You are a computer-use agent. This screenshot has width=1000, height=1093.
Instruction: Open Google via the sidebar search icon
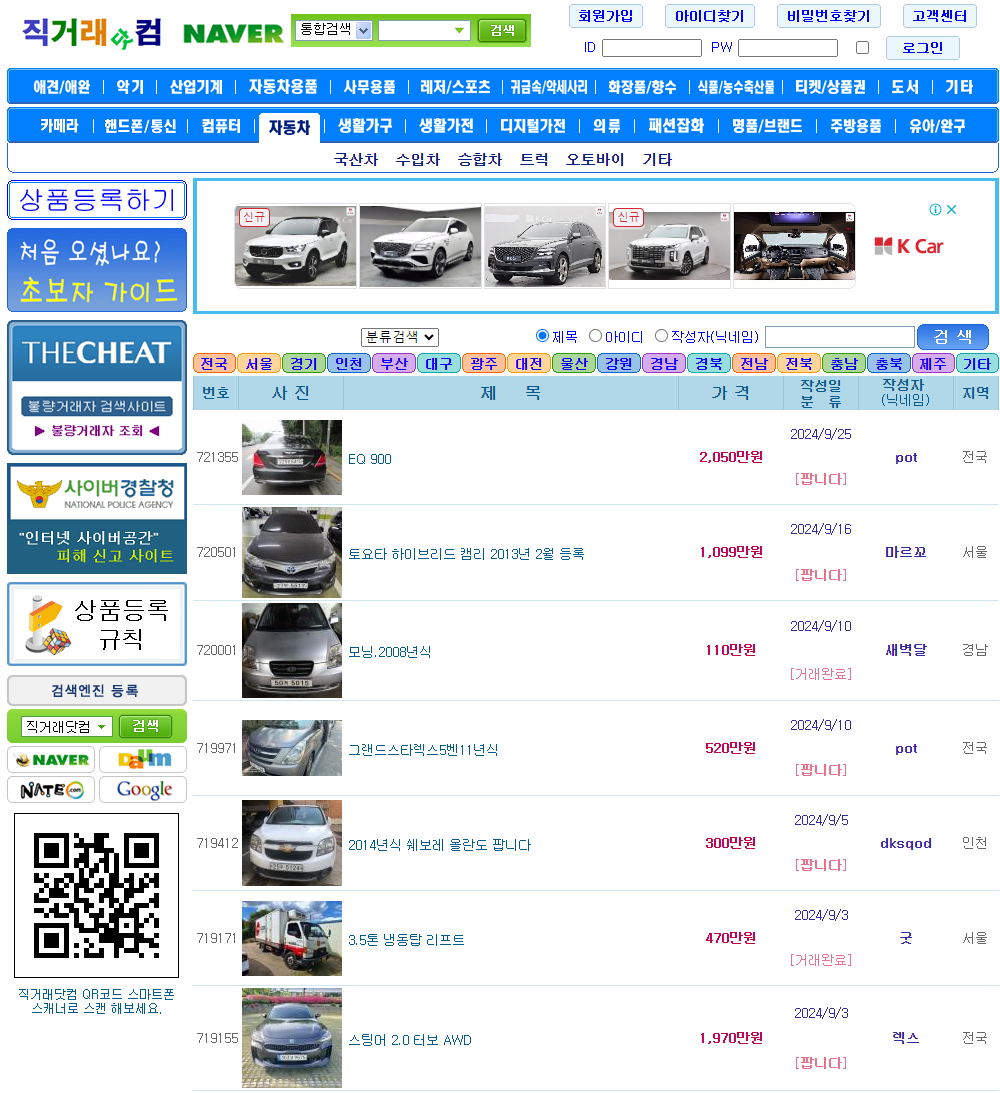(142, 789)
